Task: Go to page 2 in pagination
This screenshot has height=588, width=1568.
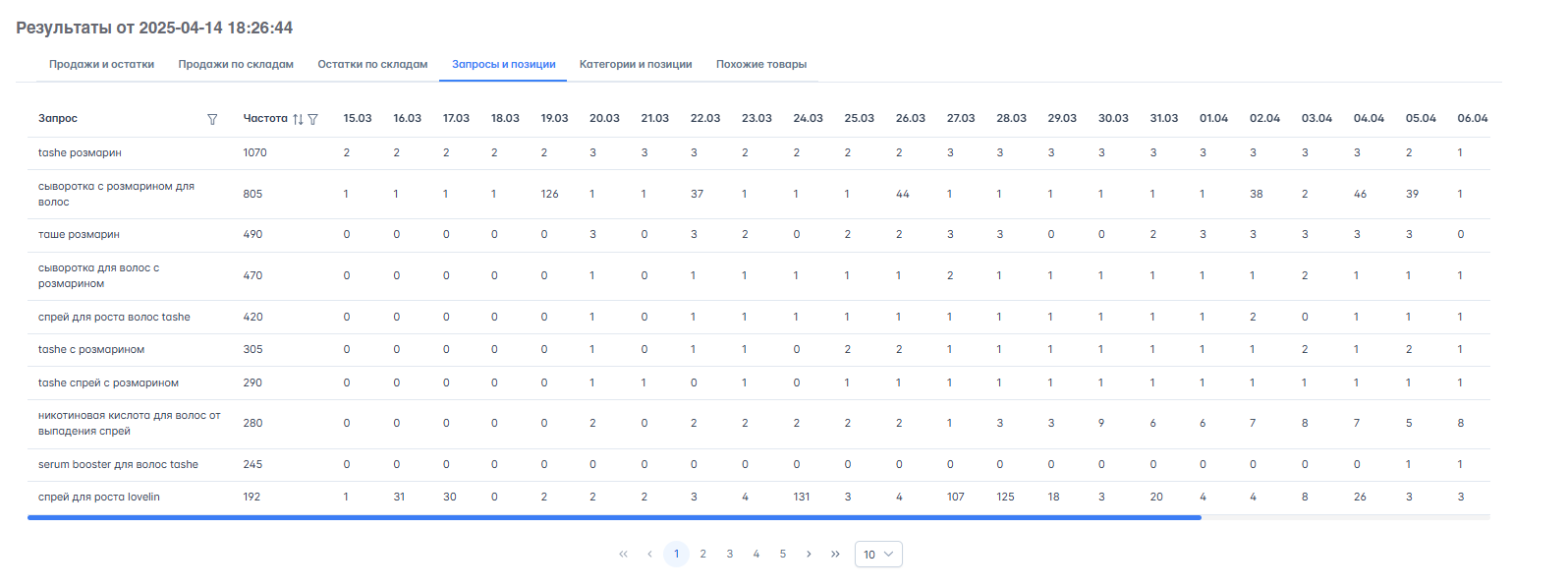Action: click(702, 555)
